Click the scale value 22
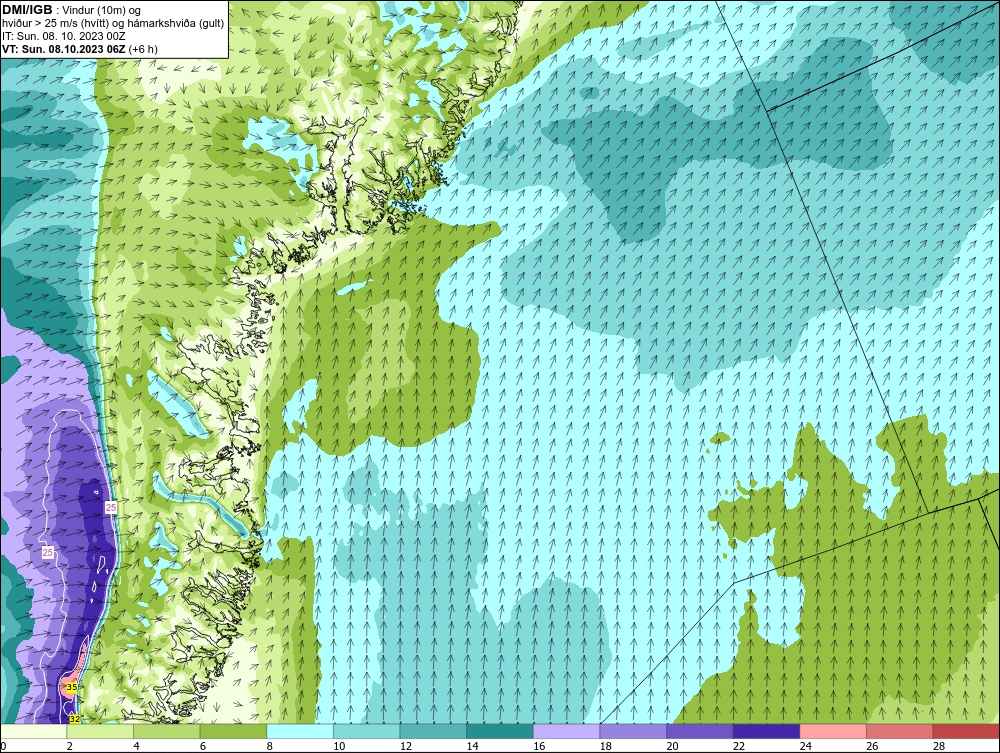 coord(739,746)
